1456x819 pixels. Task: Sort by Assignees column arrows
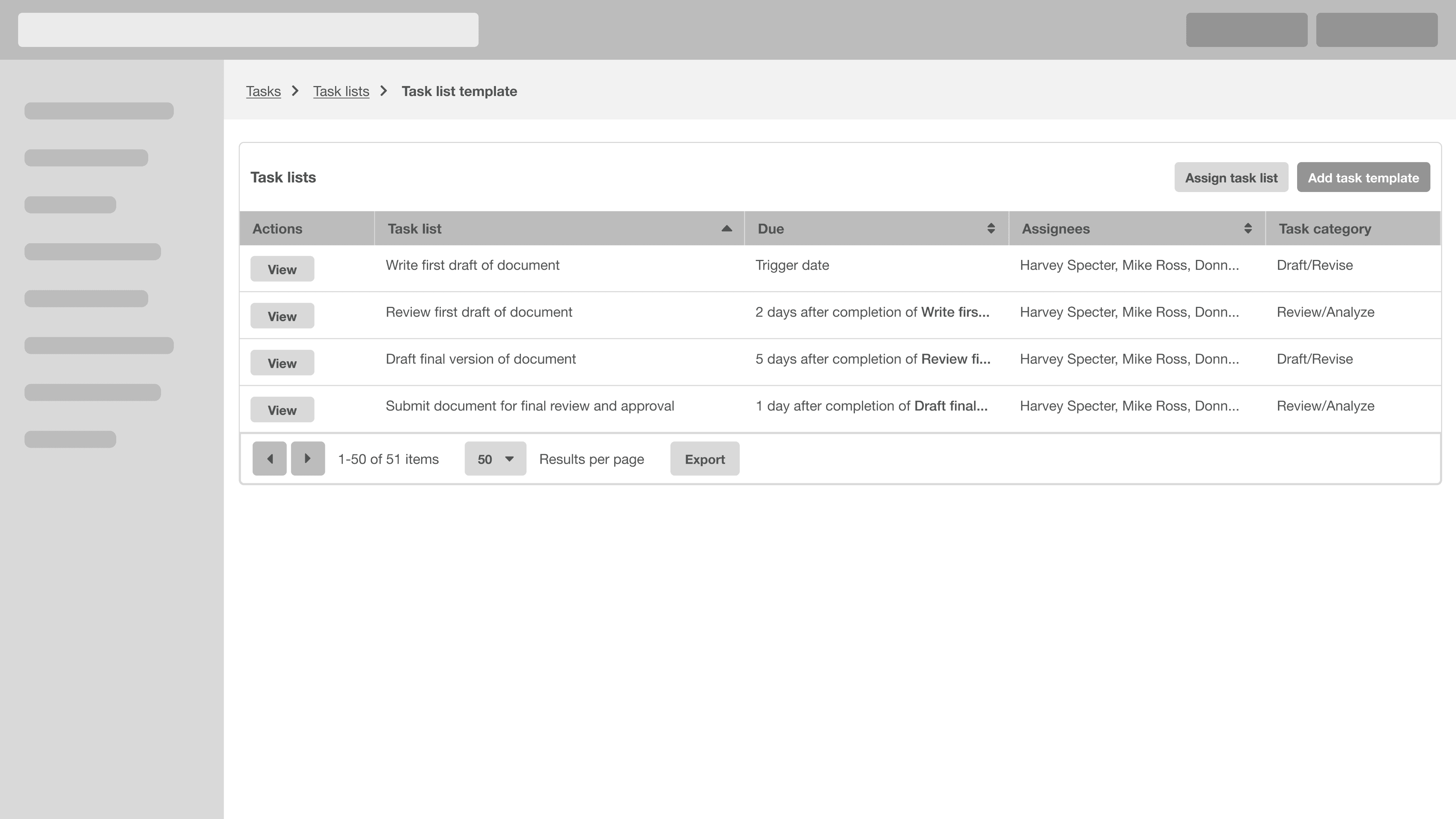[1247, 229]
